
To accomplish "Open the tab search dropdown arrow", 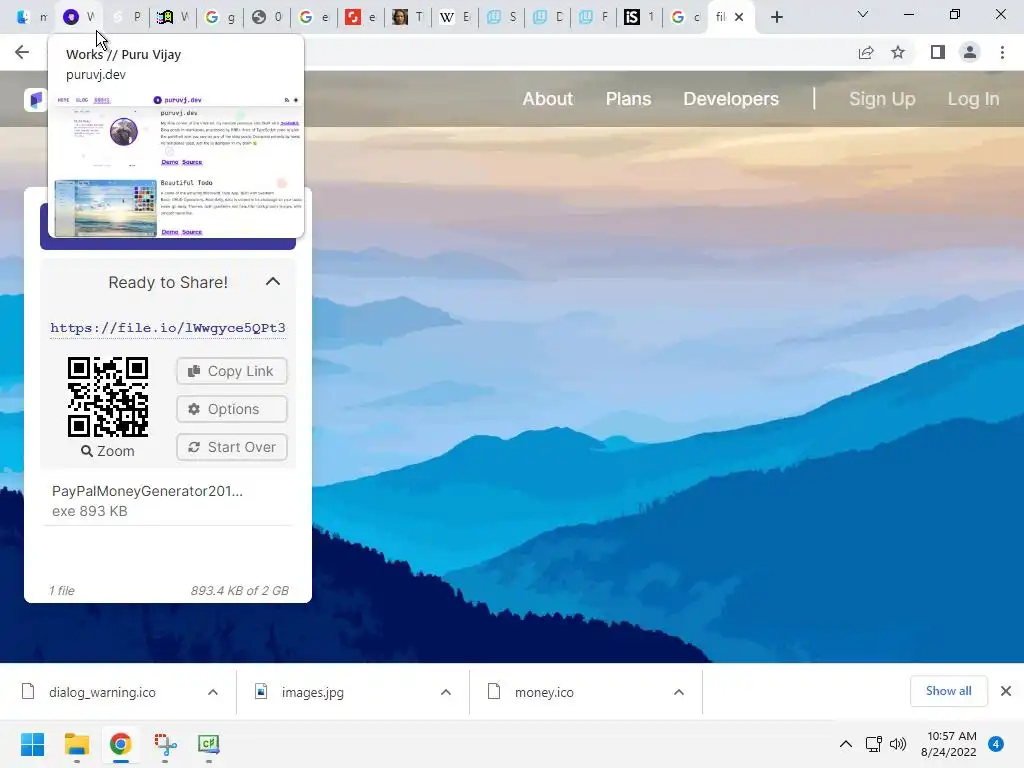I will (863, 14).
